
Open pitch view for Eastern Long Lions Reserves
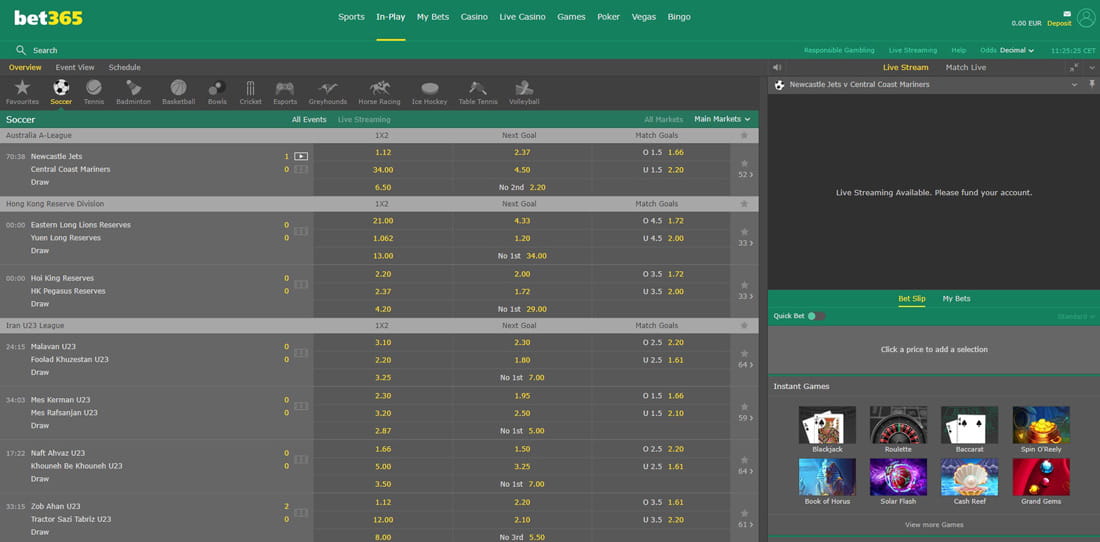[x=301, y=231]
